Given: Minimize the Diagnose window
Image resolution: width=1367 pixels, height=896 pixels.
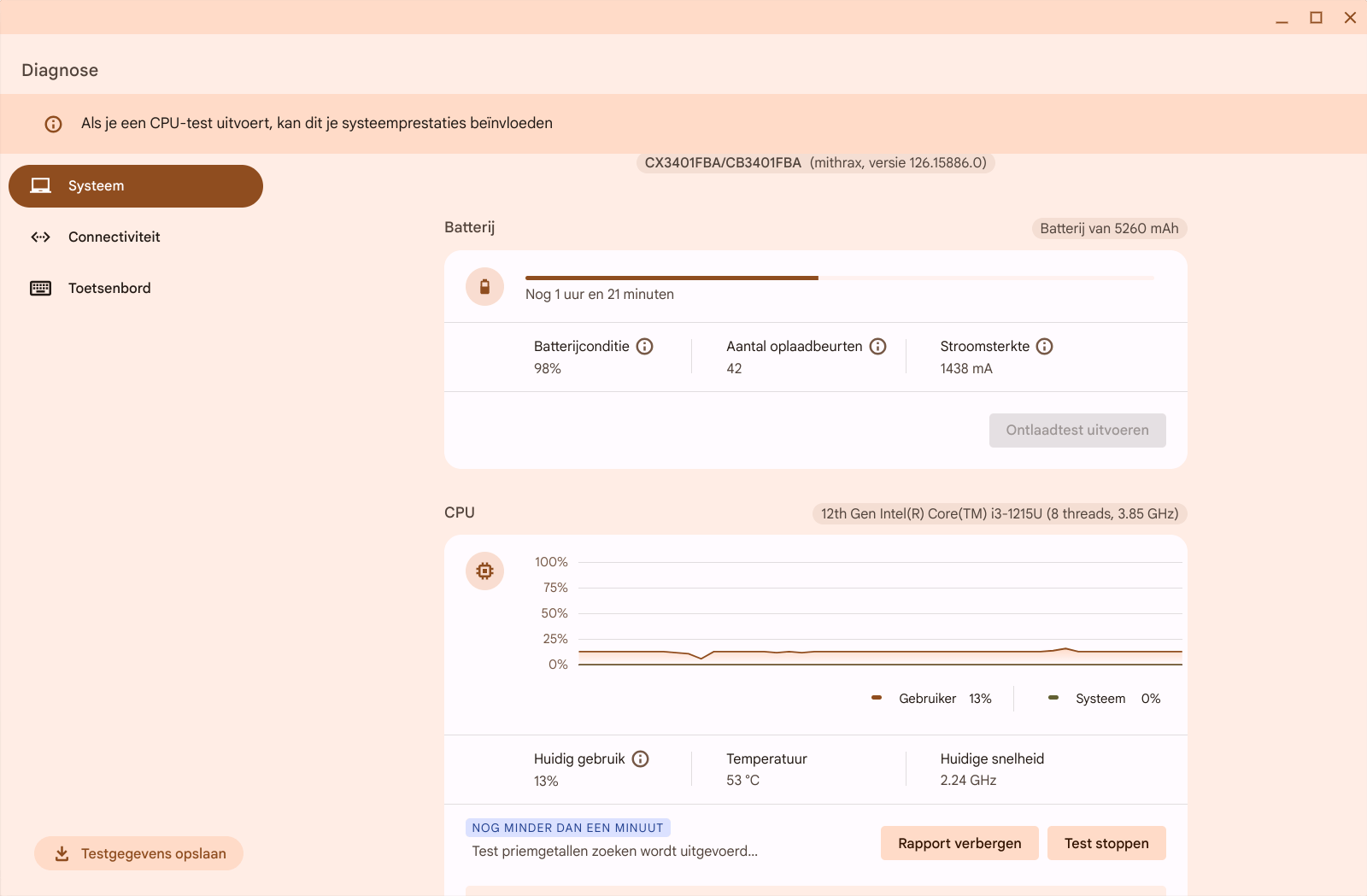Looking at the screenshot, I should coord(1282,18).
